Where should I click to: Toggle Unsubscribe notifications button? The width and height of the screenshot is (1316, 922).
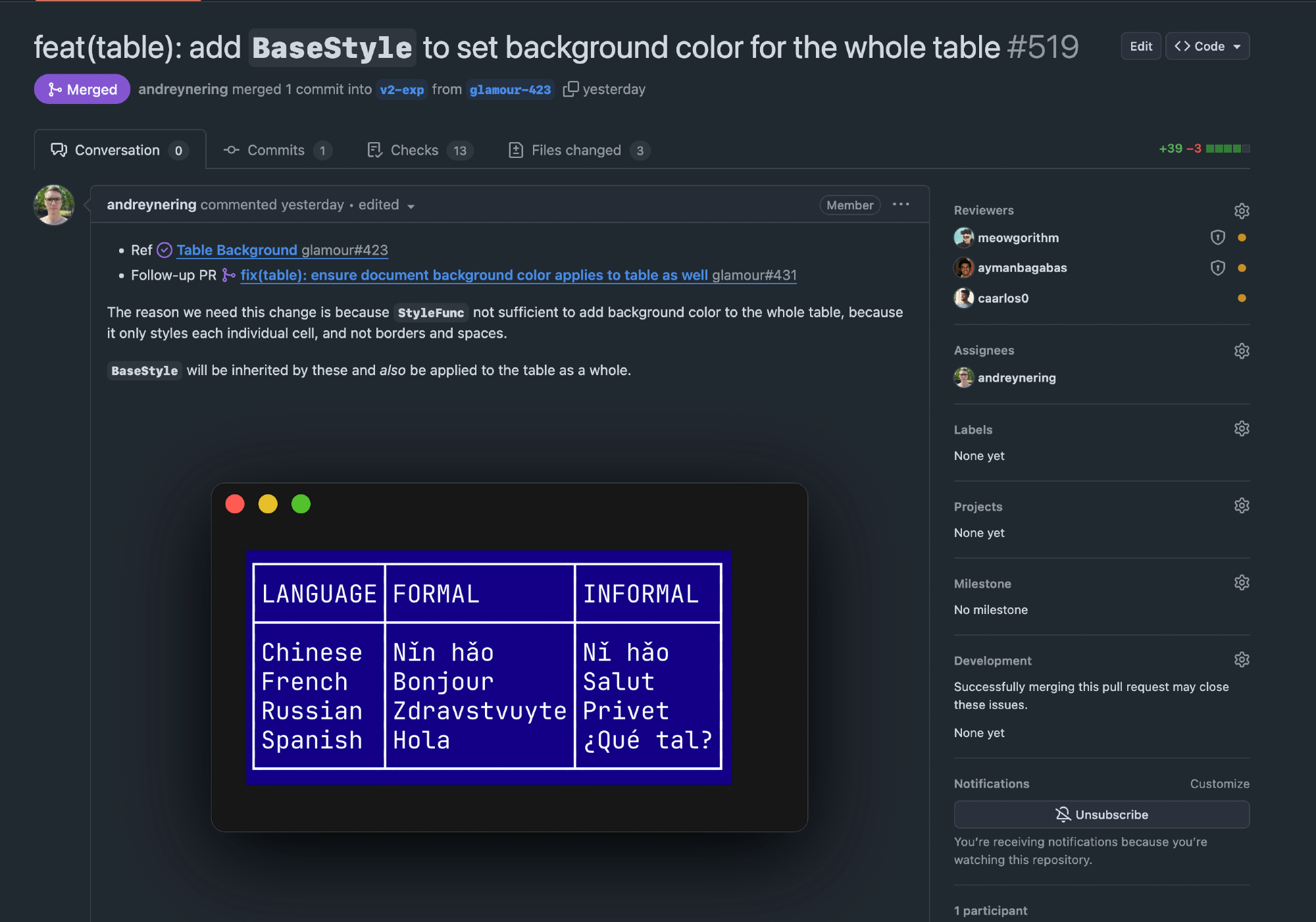coord(1101,815)
